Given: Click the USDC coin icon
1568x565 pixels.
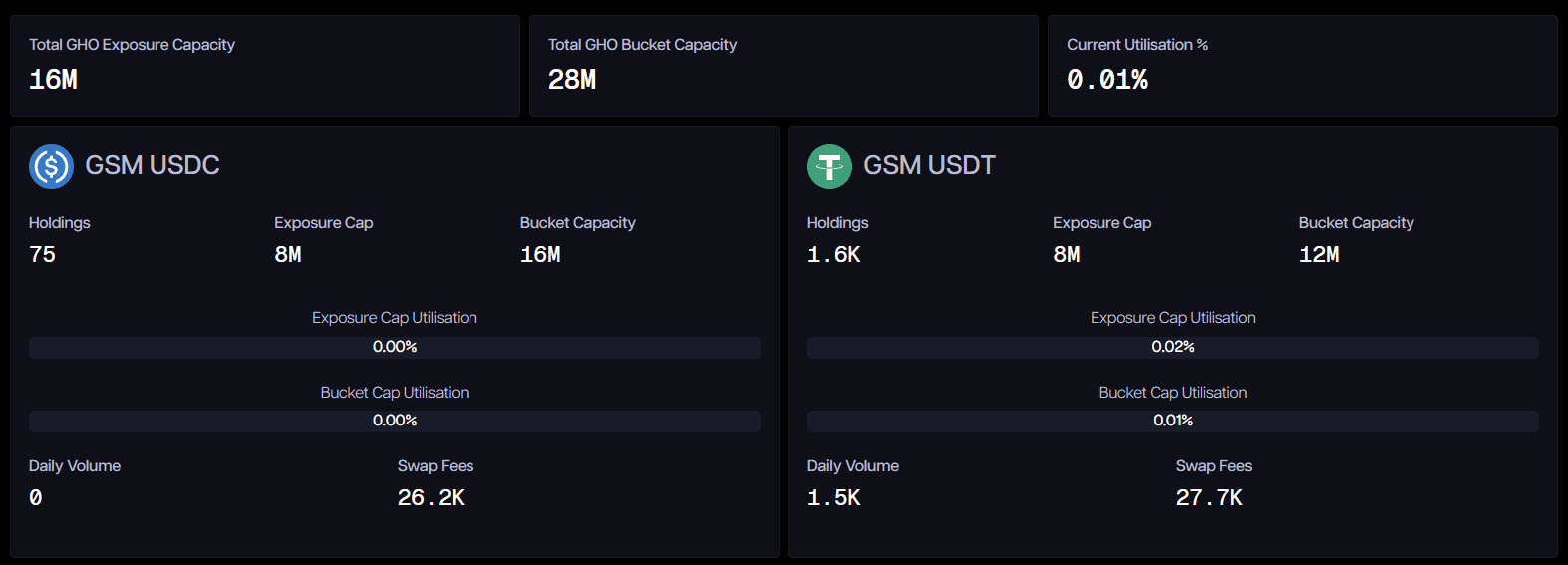Looking at the screenshot, I should click(51, 166).
